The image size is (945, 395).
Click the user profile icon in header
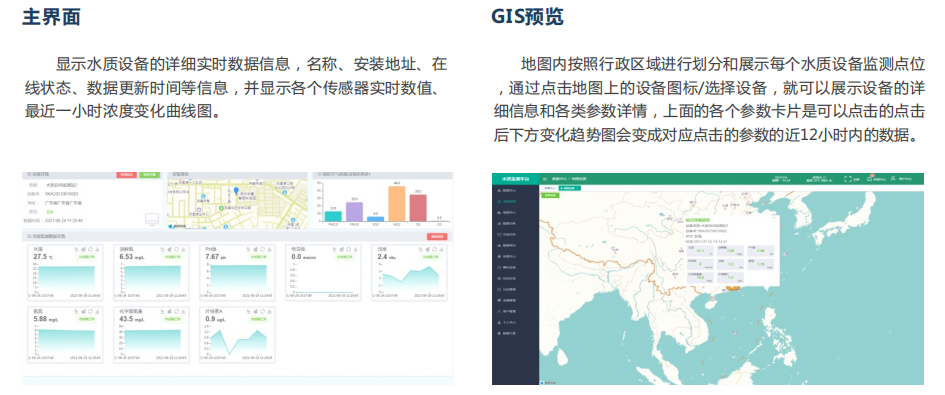[x=893, y=179]
